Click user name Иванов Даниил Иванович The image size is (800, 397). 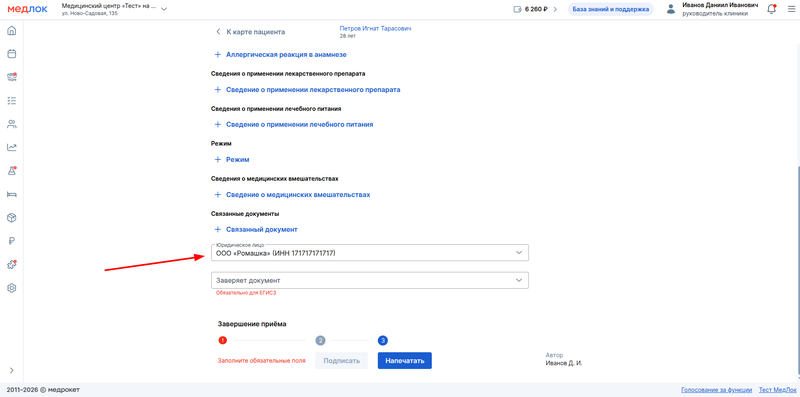[x=720, y=5]
